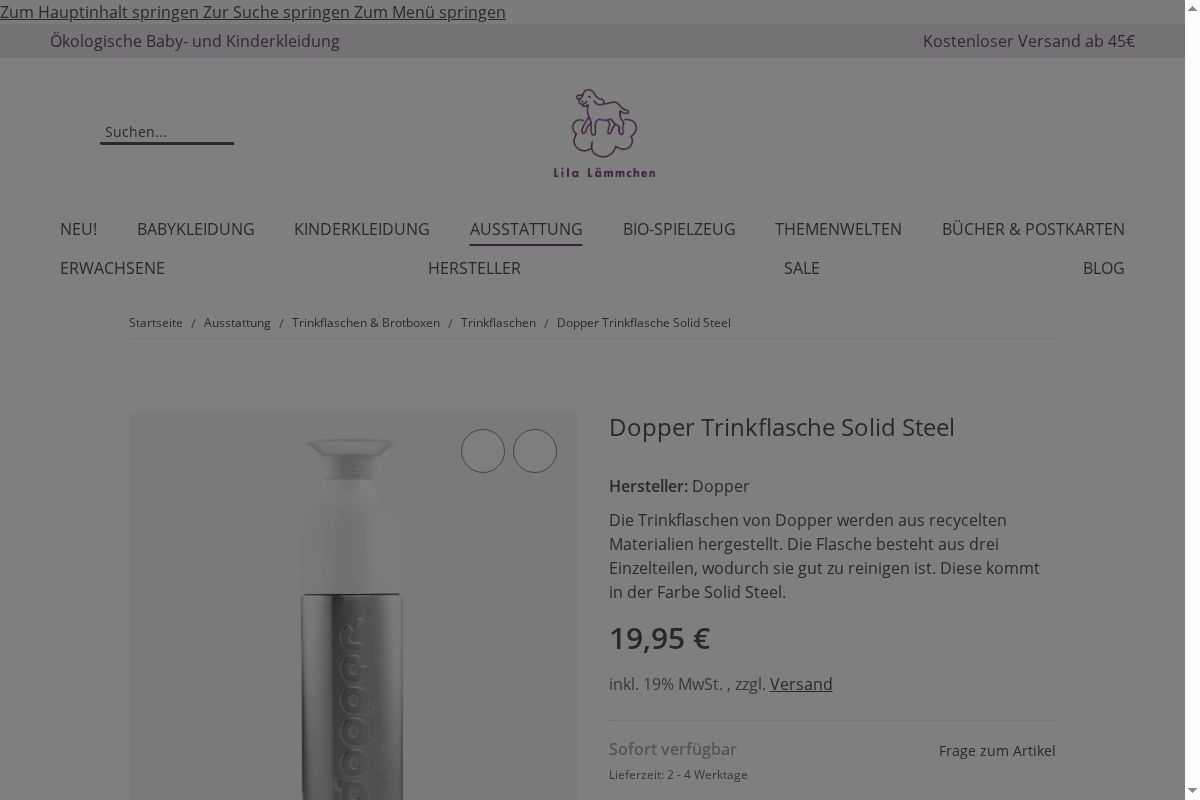Viewport: 1200px width, 800px height.
Task: Open the Kinderkleidung menu
Action: 362,229
